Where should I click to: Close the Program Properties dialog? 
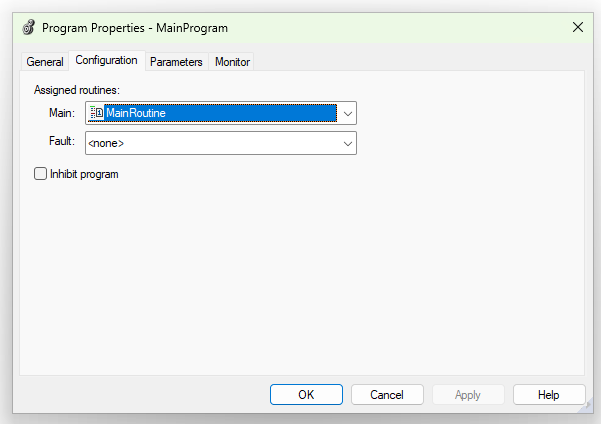point(578,27)
